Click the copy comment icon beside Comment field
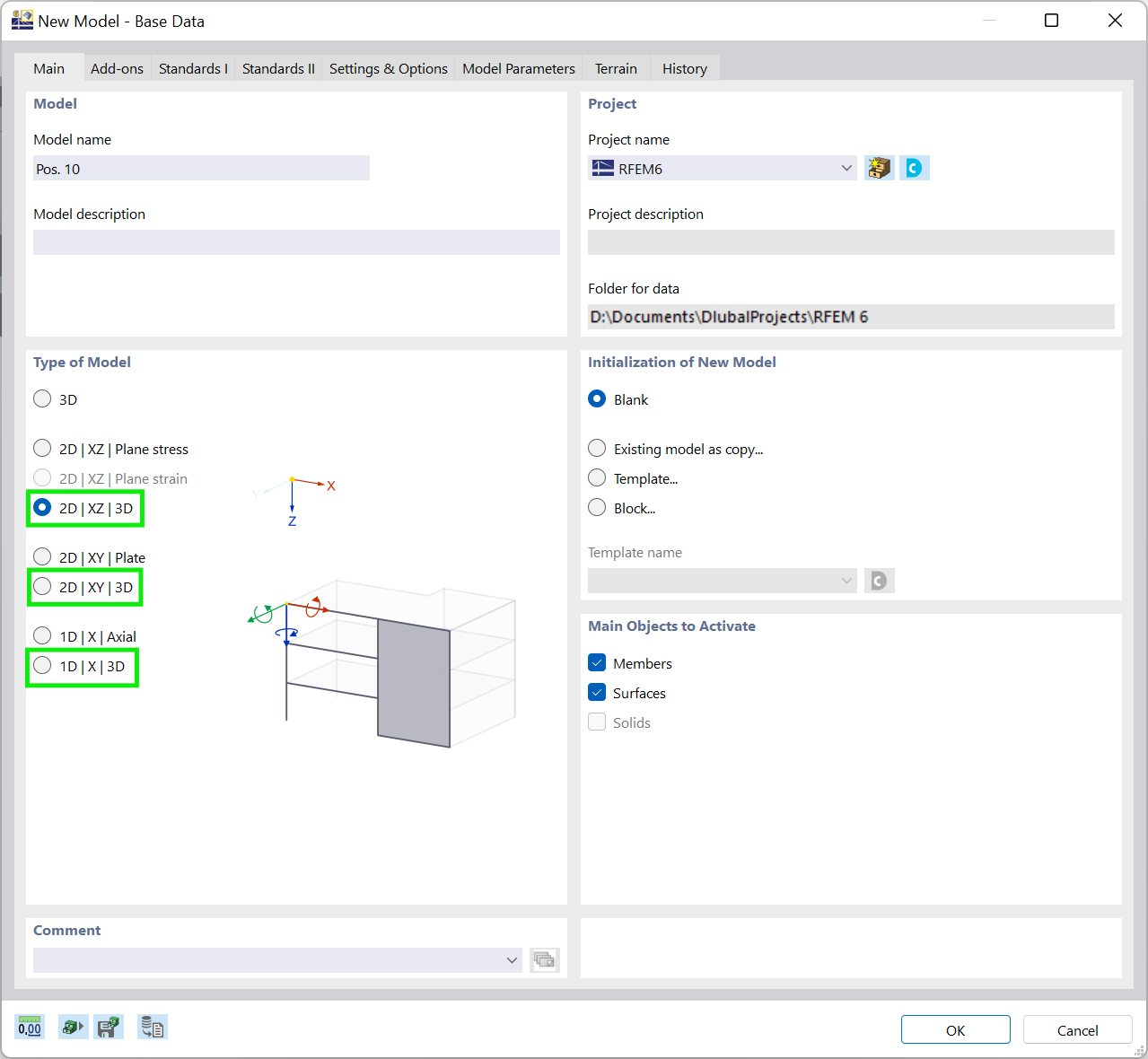The width and height of the screenshot is (1148, 1059). coord(544,959)
